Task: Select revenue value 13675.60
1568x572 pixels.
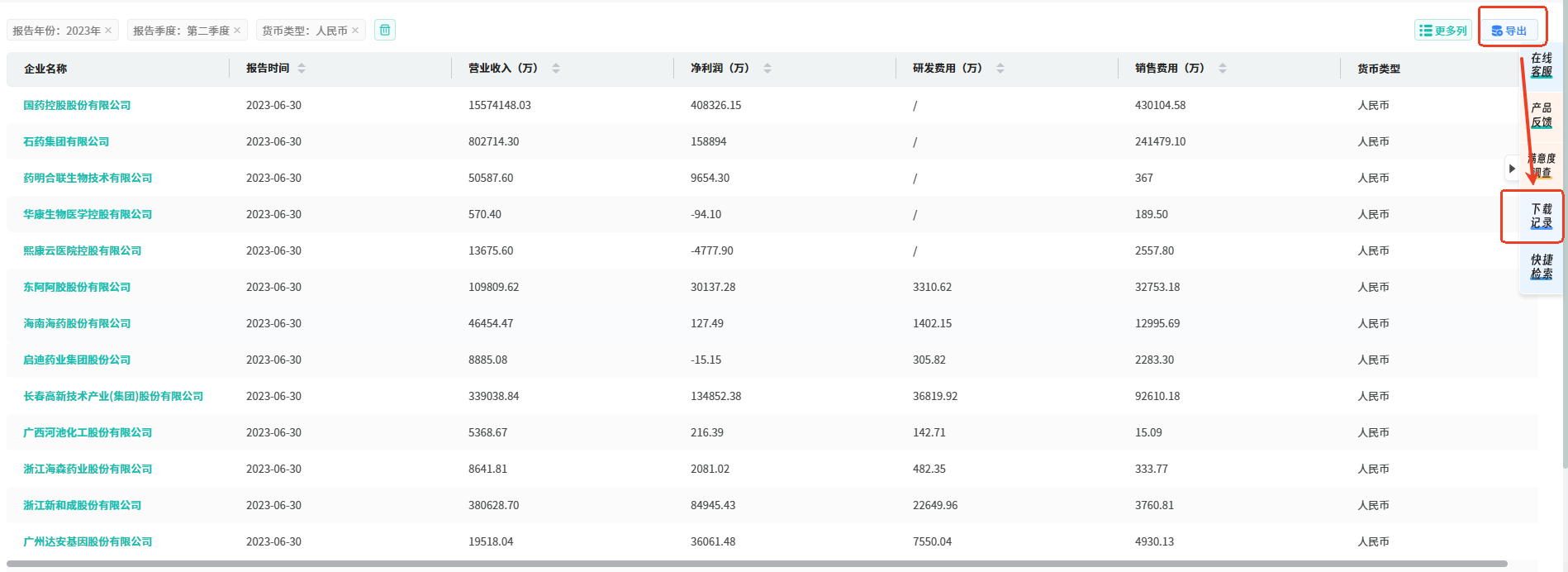Action: pyautogui.click(x=491, y=250)
